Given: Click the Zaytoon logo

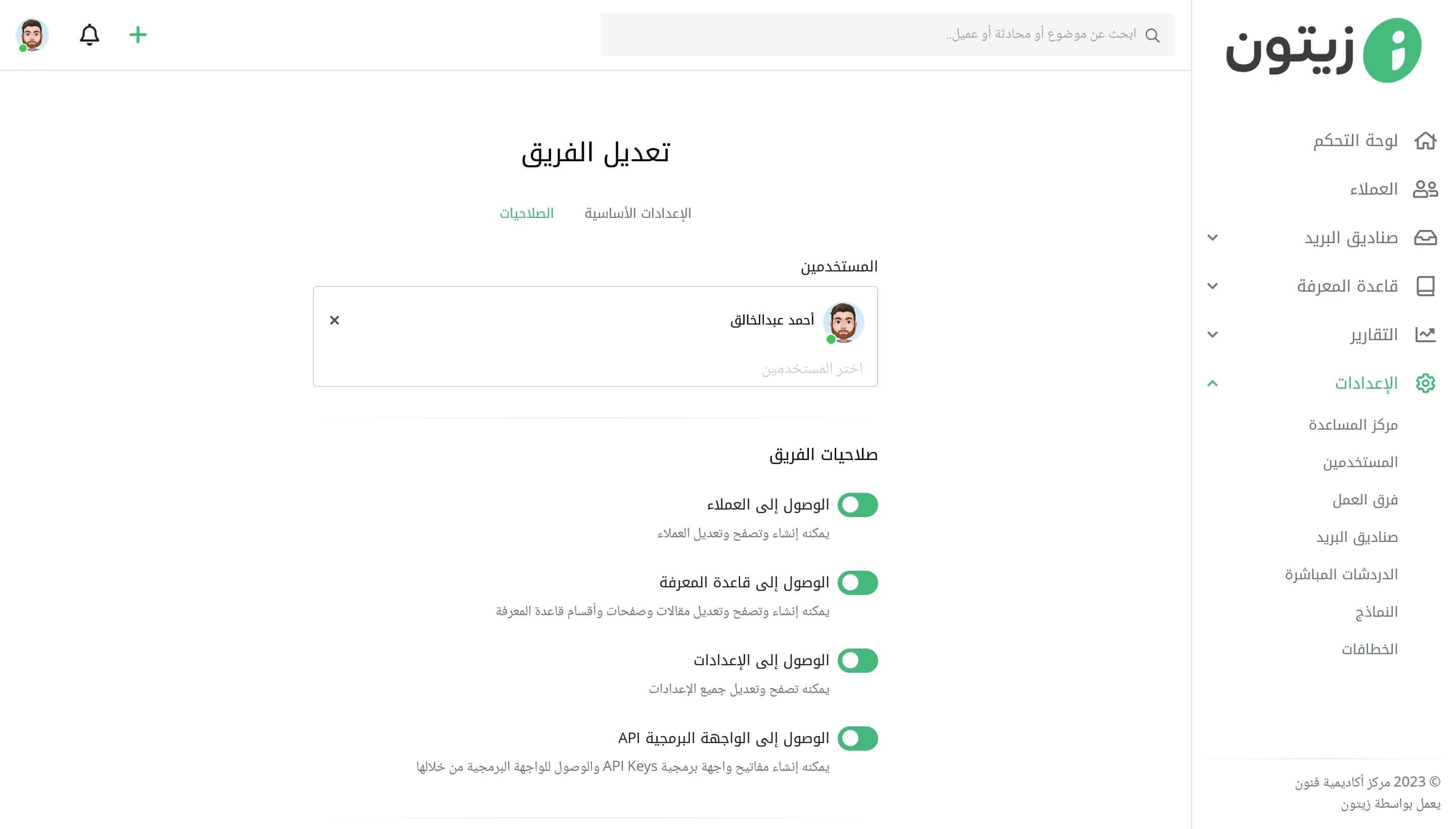Looking at the screenshot, I should tap(1324, 50).
